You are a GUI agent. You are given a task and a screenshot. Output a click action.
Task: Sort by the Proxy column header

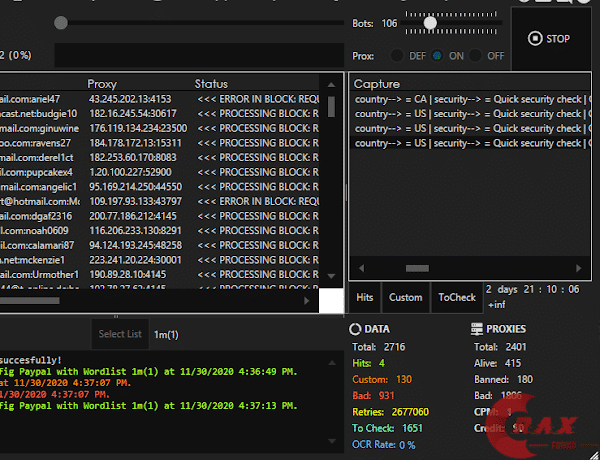(x=102, y=84)
